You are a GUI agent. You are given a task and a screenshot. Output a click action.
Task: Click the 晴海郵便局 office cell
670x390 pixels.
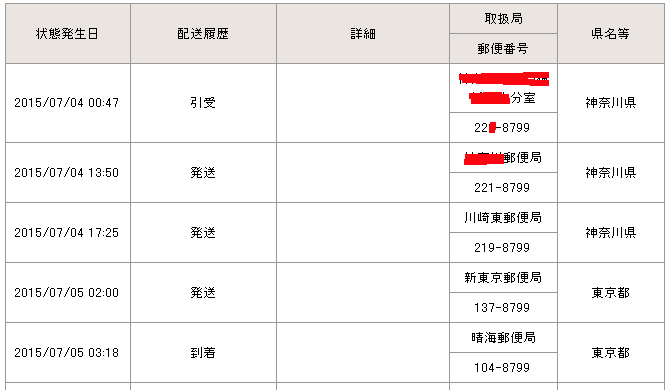click(x=503, y=338)
